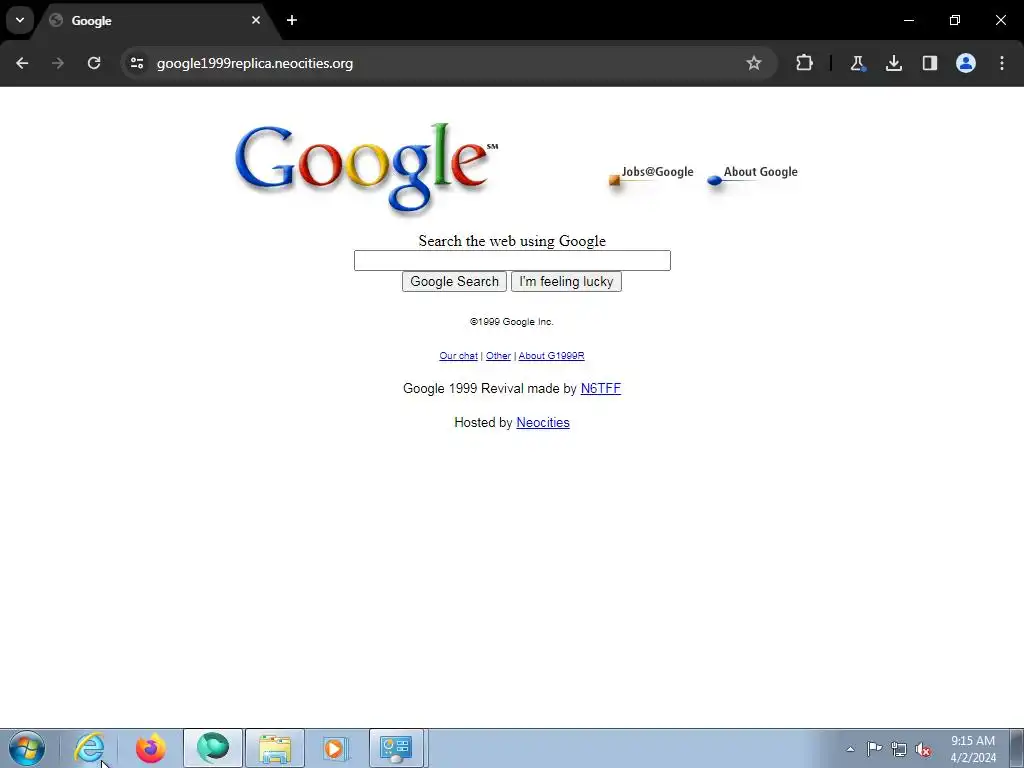Bookmark this page with the star icon

[754, 63]
